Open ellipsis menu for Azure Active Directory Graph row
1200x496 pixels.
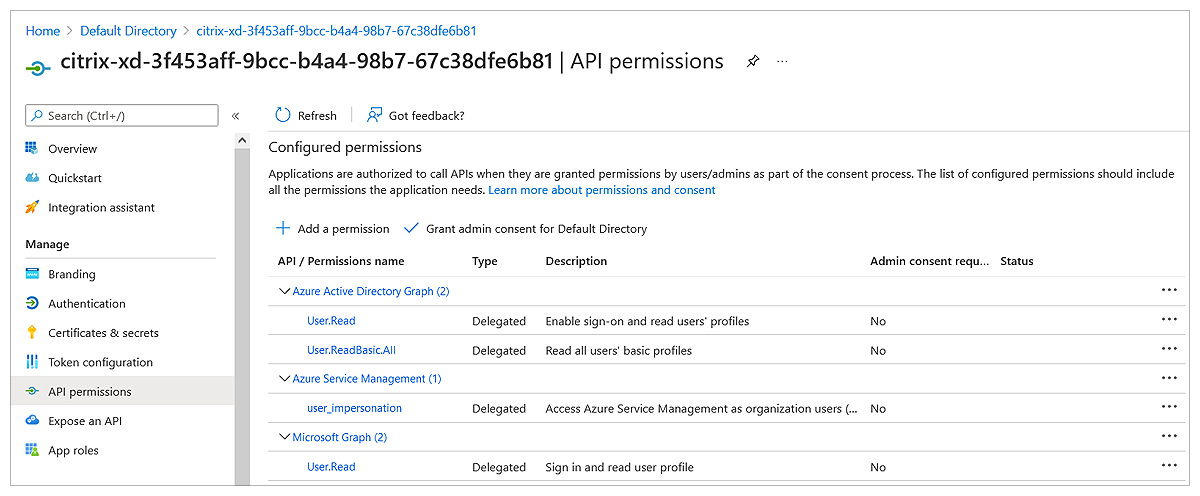(x=1169, y=291)
